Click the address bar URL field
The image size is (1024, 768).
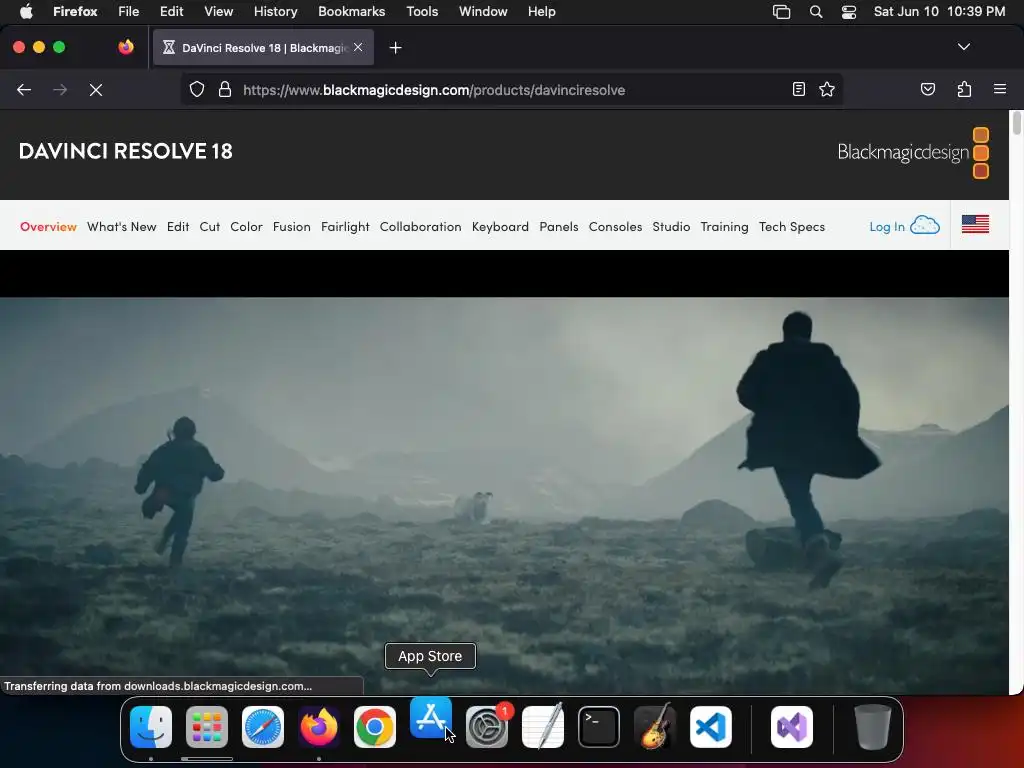click(x=511, y=90)
